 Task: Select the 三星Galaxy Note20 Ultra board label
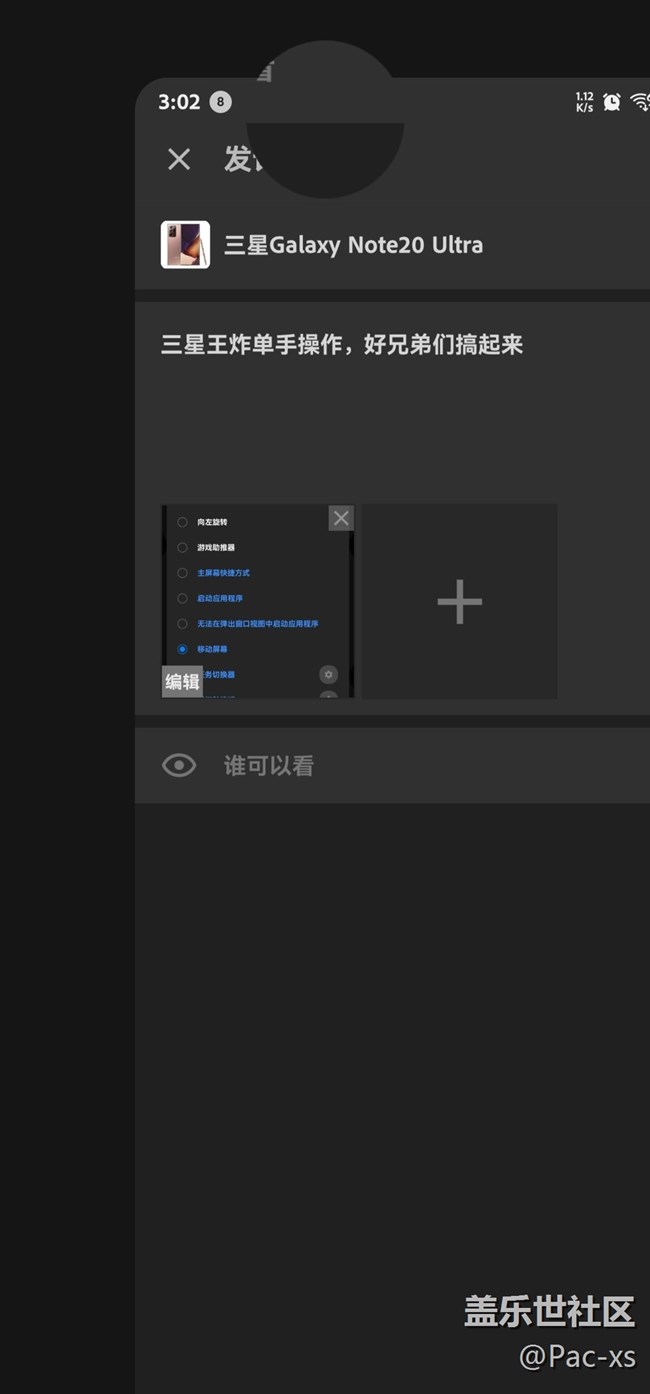click(353, 245)
